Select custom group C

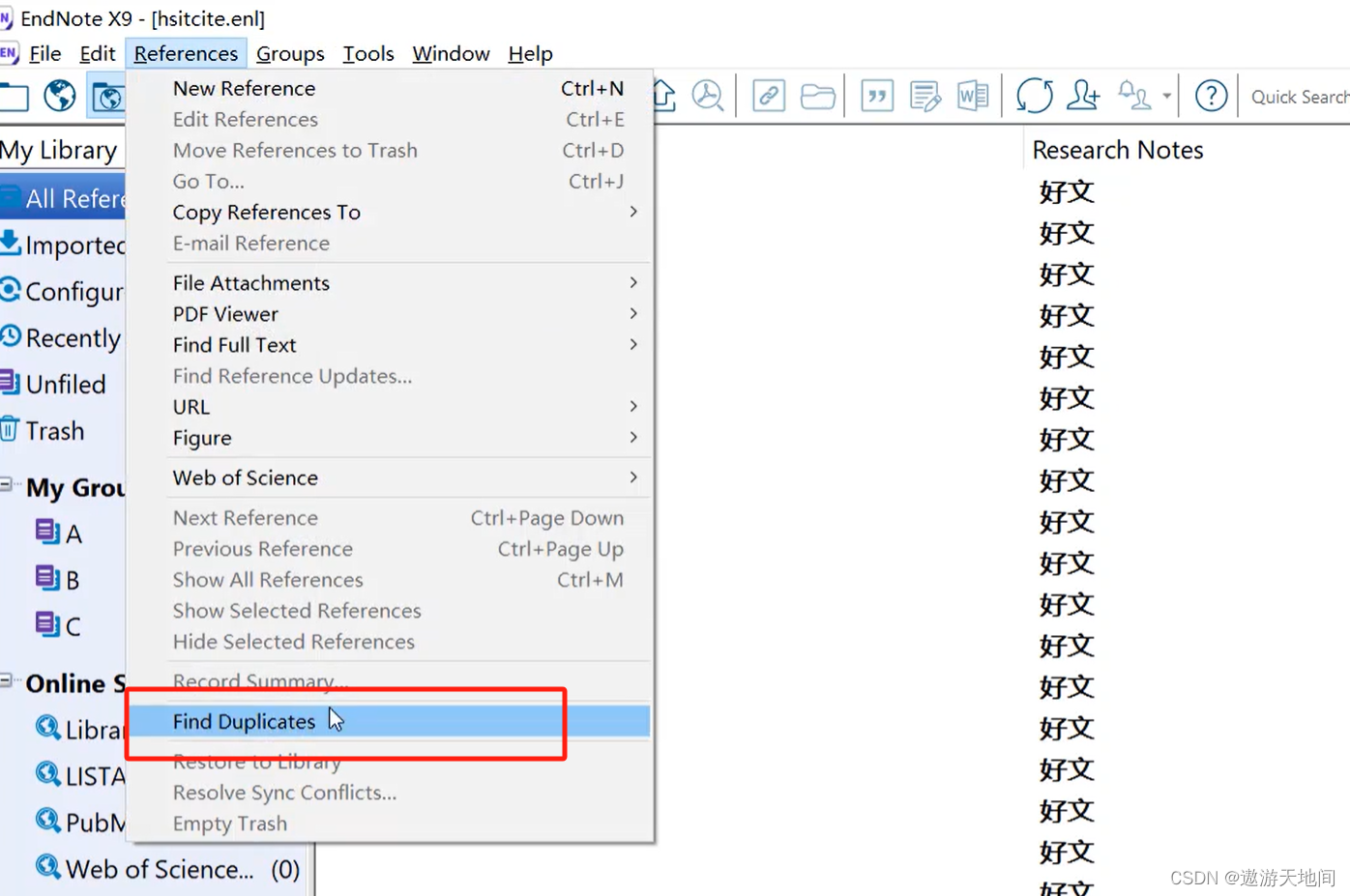(59, 625)
